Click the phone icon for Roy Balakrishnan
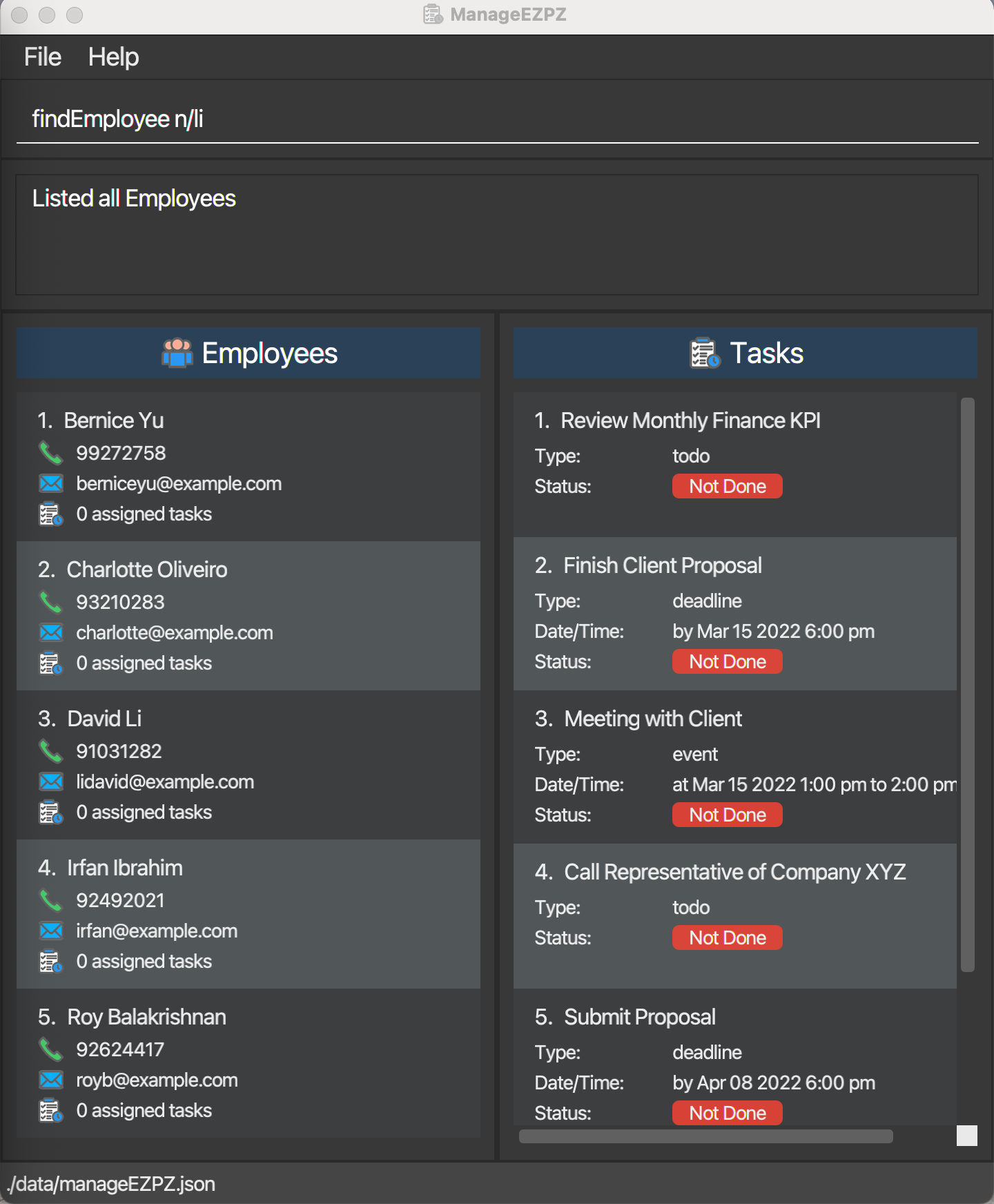Screen dimensions: 994x1204 (x=51, y=1049)
